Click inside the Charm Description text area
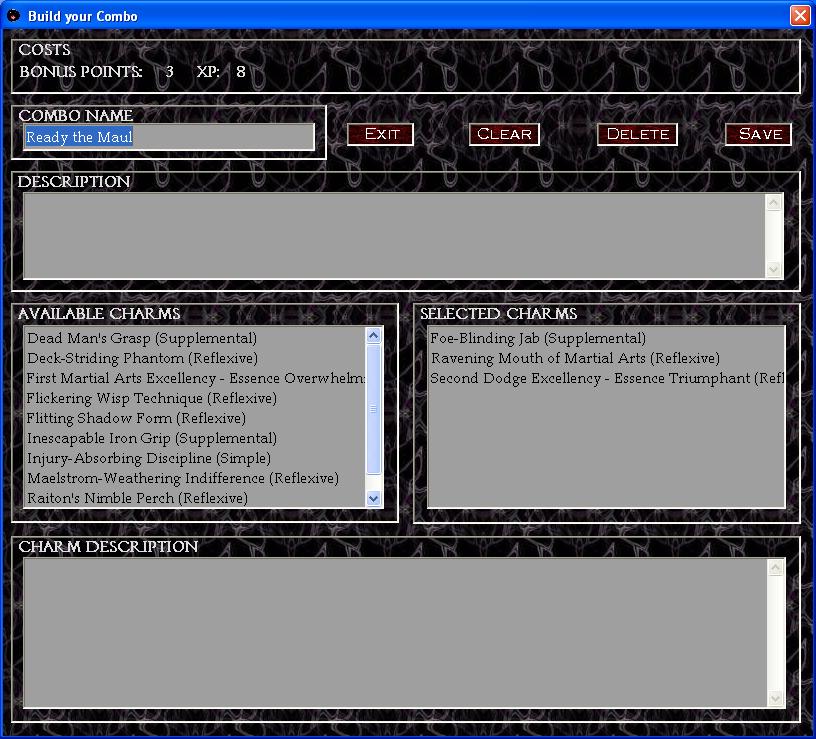Image resolution: width=816 pixels, height=739 pixels. 396,632
